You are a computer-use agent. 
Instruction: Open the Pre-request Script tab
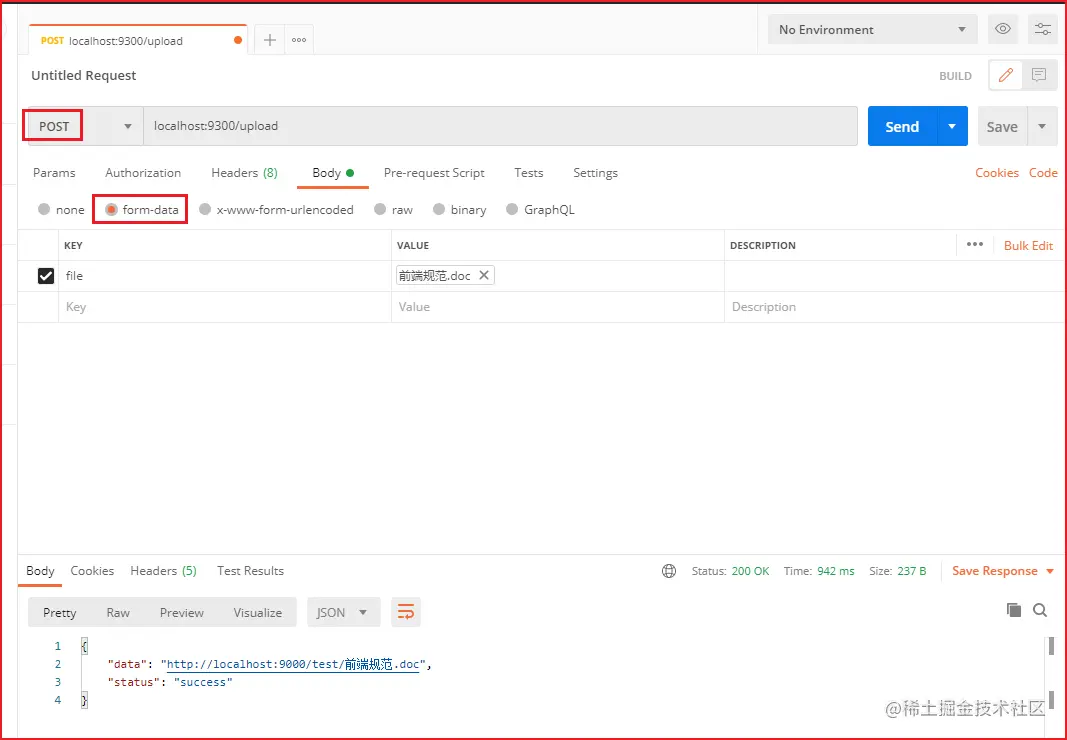point(434,173)
